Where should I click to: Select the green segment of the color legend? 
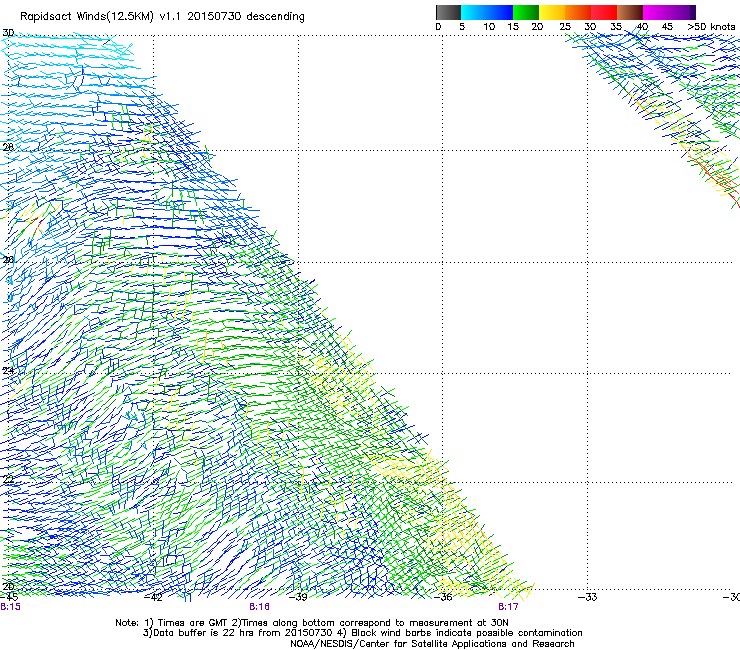[x=526, y=12]
